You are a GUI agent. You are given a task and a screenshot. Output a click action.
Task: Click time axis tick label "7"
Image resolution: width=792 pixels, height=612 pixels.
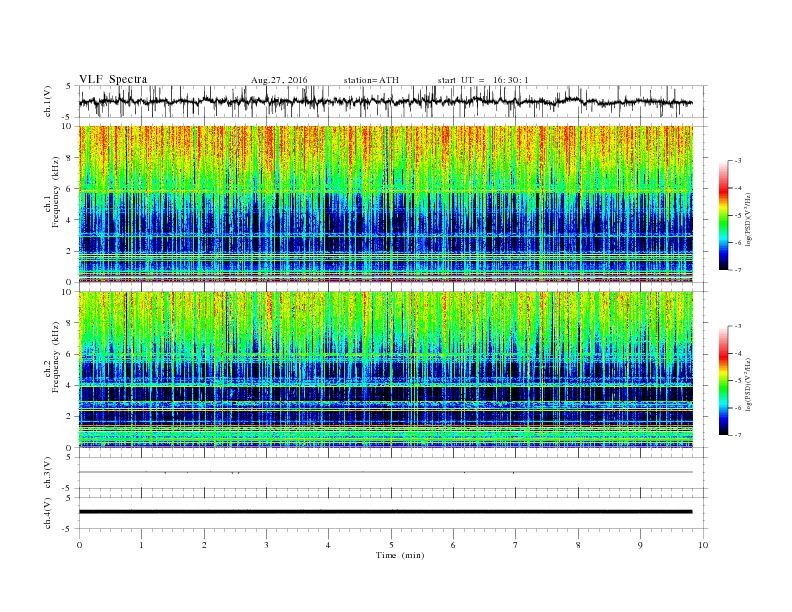pyautogui.click(x=516, y=545)
